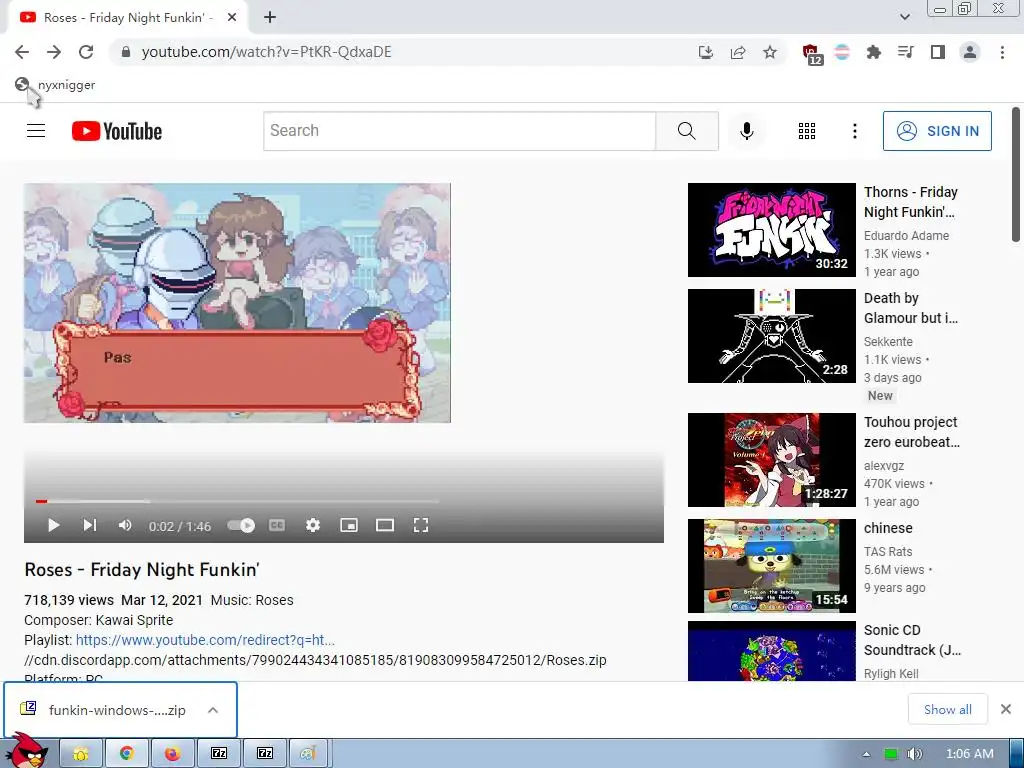This screenshot has width=1024, height=768.
Task: Play the video
Action: pos(54,525)
